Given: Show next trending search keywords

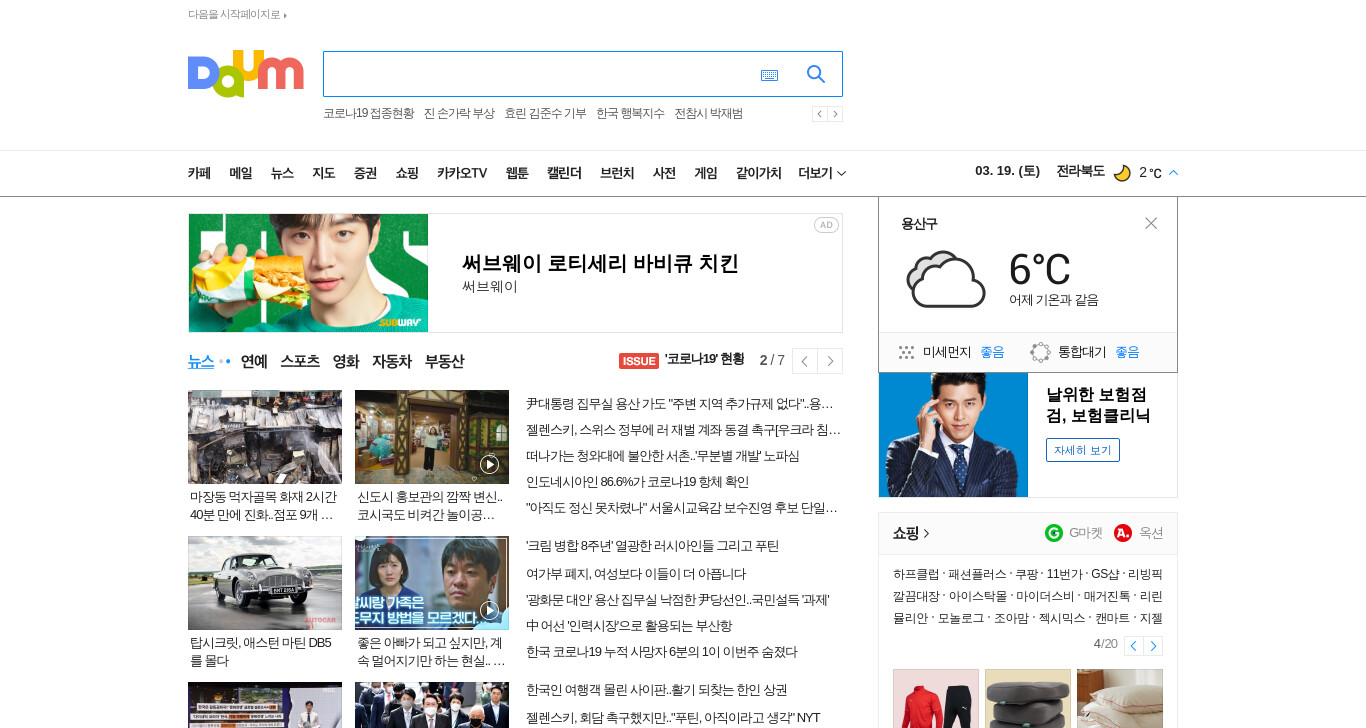Looking at the screenshot, I should pos(835,114).
